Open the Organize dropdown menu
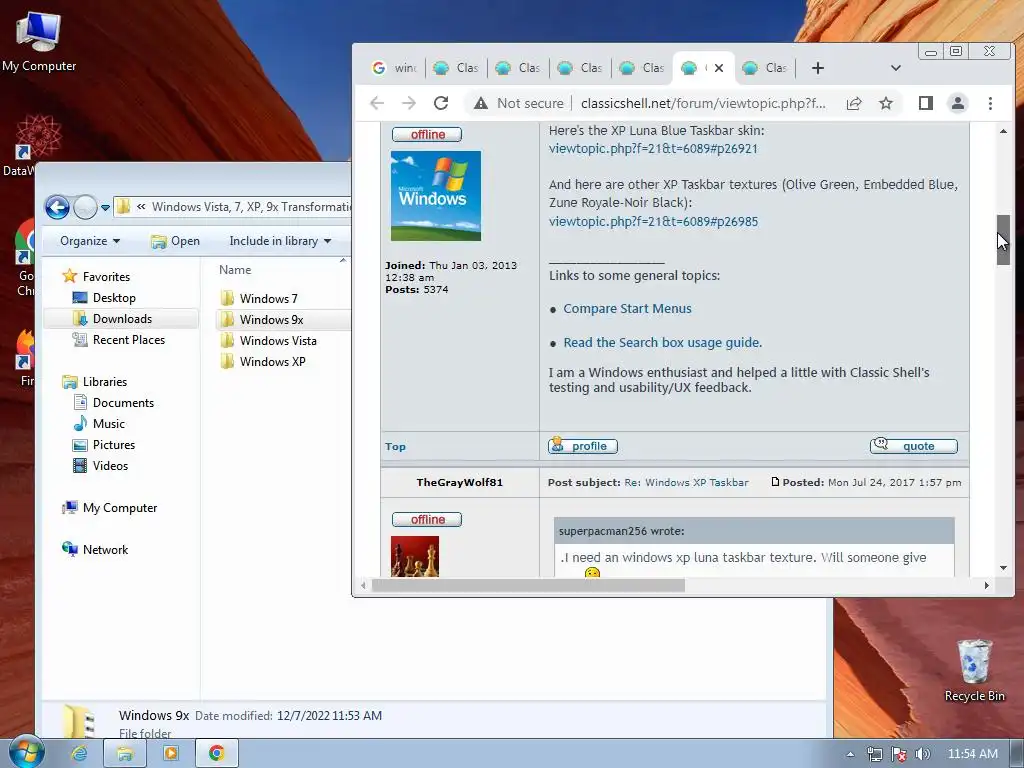Screen dimensions: 1024x768 click(x=90, y=241)
